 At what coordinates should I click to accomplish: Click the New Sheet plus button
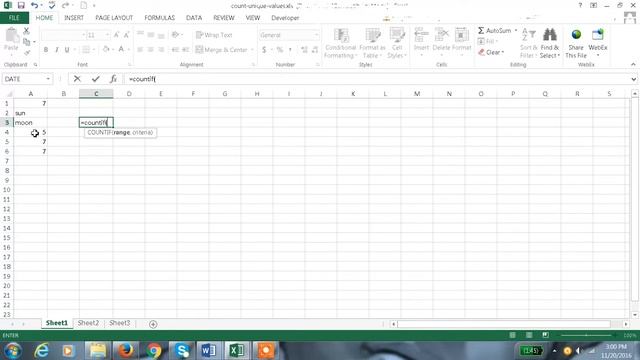(153, 324)
